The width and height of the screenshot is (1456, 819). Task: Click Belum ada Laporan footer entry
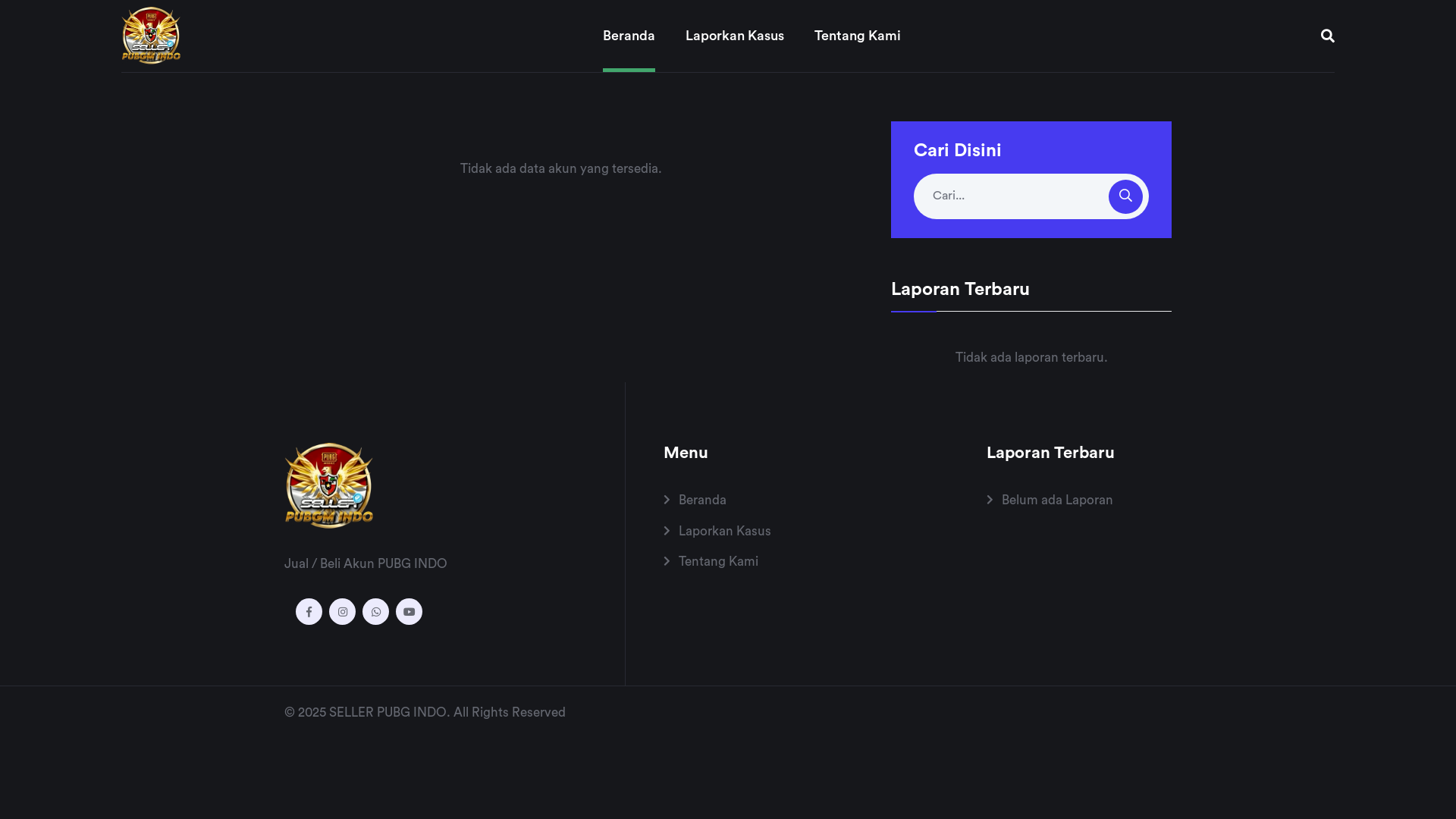[1057, 500]
